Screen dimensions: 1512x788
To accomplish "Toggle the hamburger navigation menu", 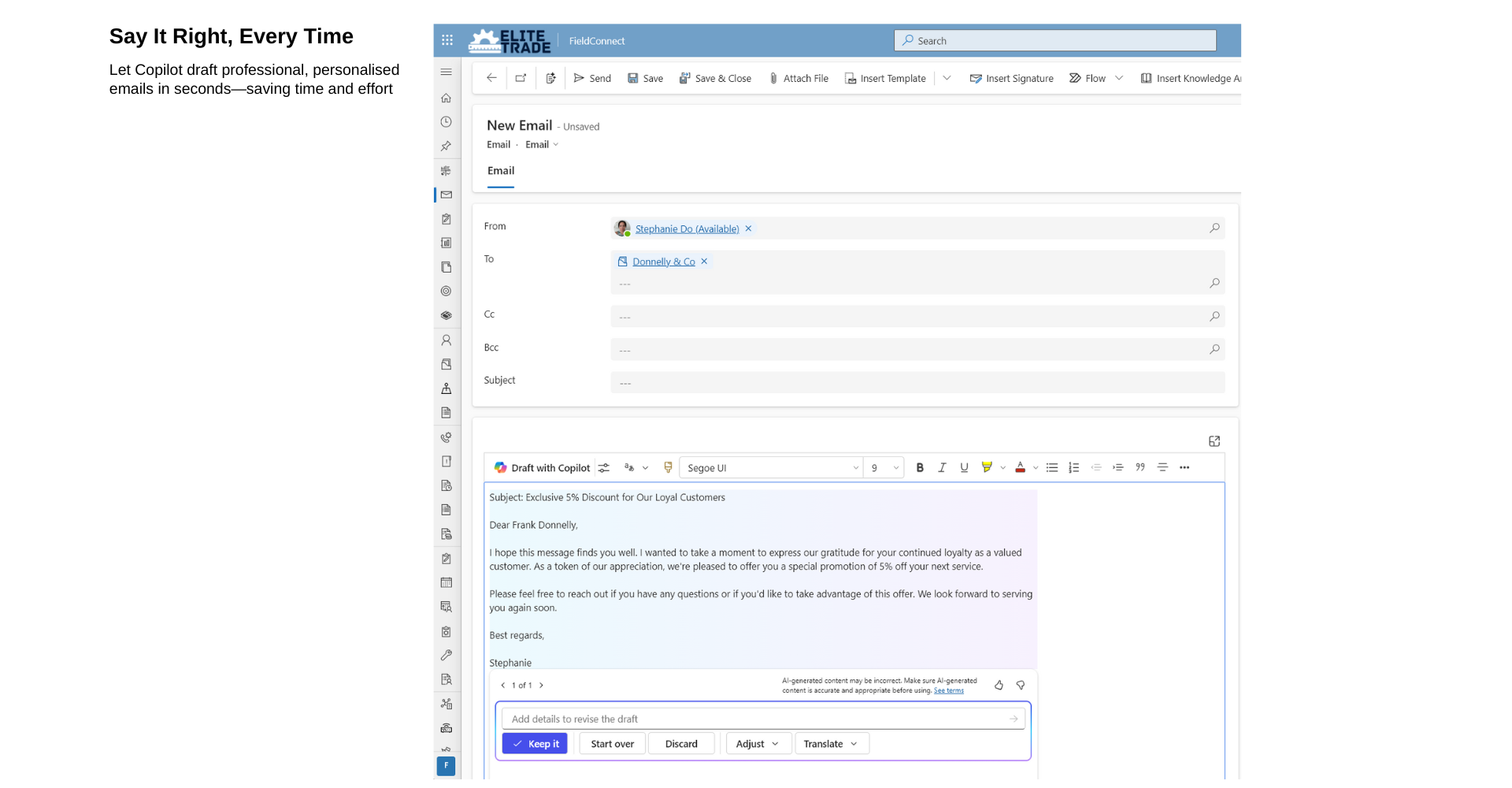I will pos(447,72).
